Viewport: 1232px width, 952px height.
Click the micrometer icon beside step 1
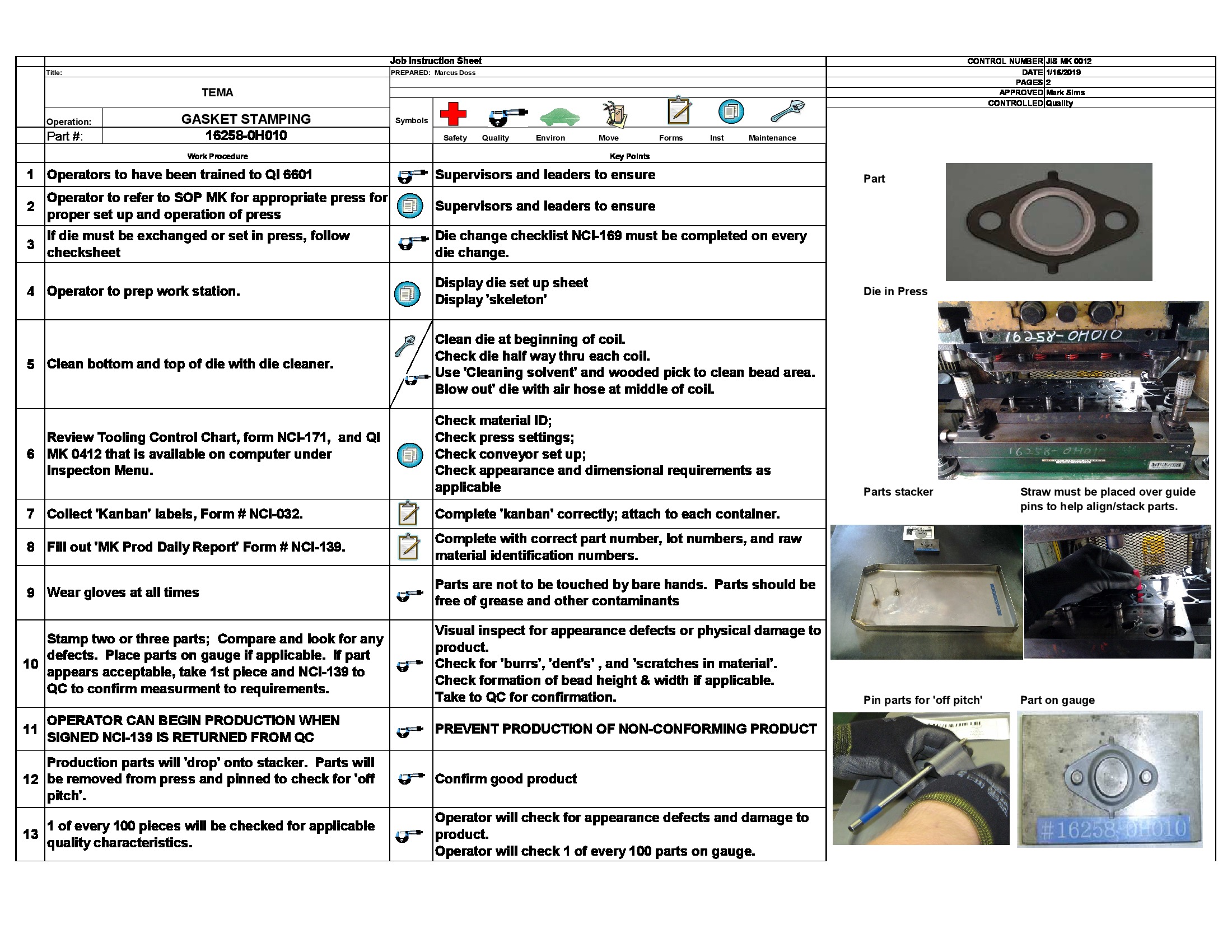[411, 176]
